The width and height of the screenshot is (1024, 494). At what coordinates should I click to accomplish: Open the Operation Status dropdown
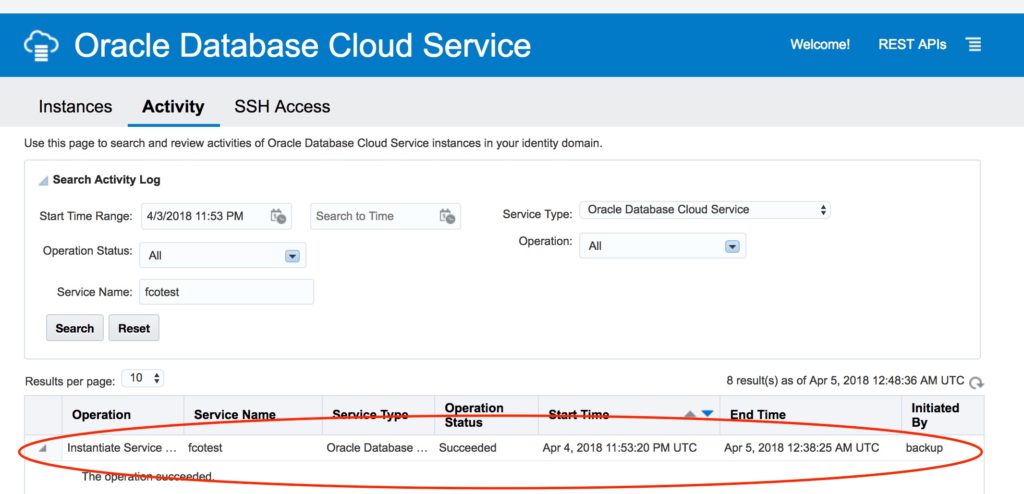pos(292,256)
